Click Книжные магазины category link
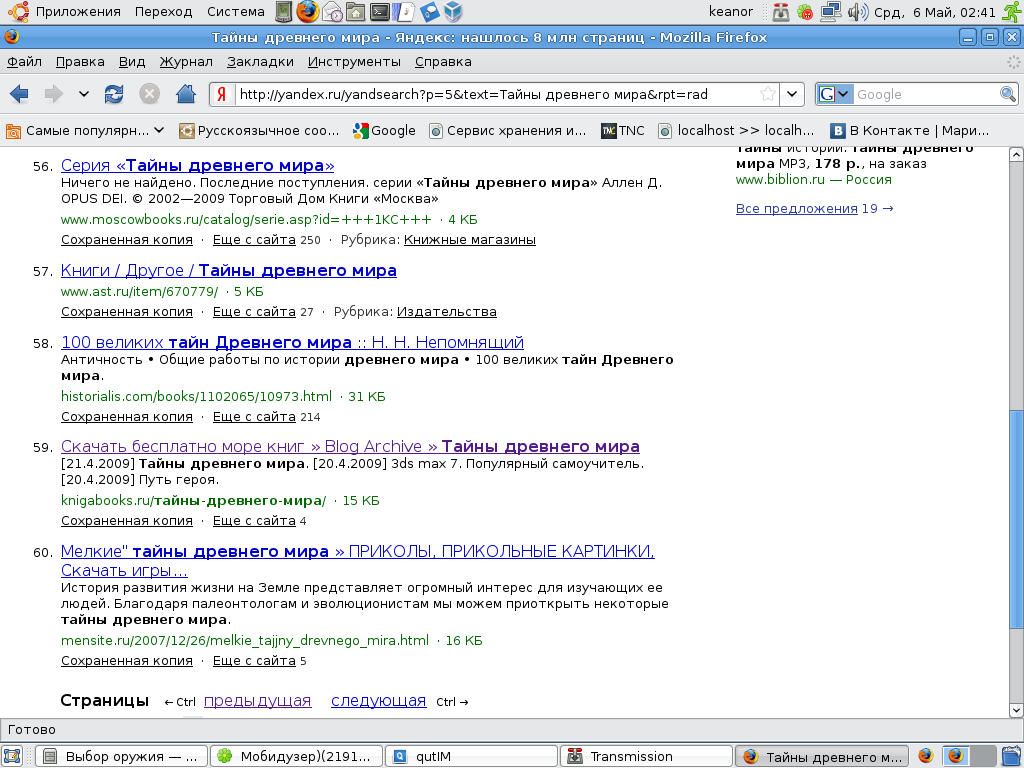 [470, 240]
